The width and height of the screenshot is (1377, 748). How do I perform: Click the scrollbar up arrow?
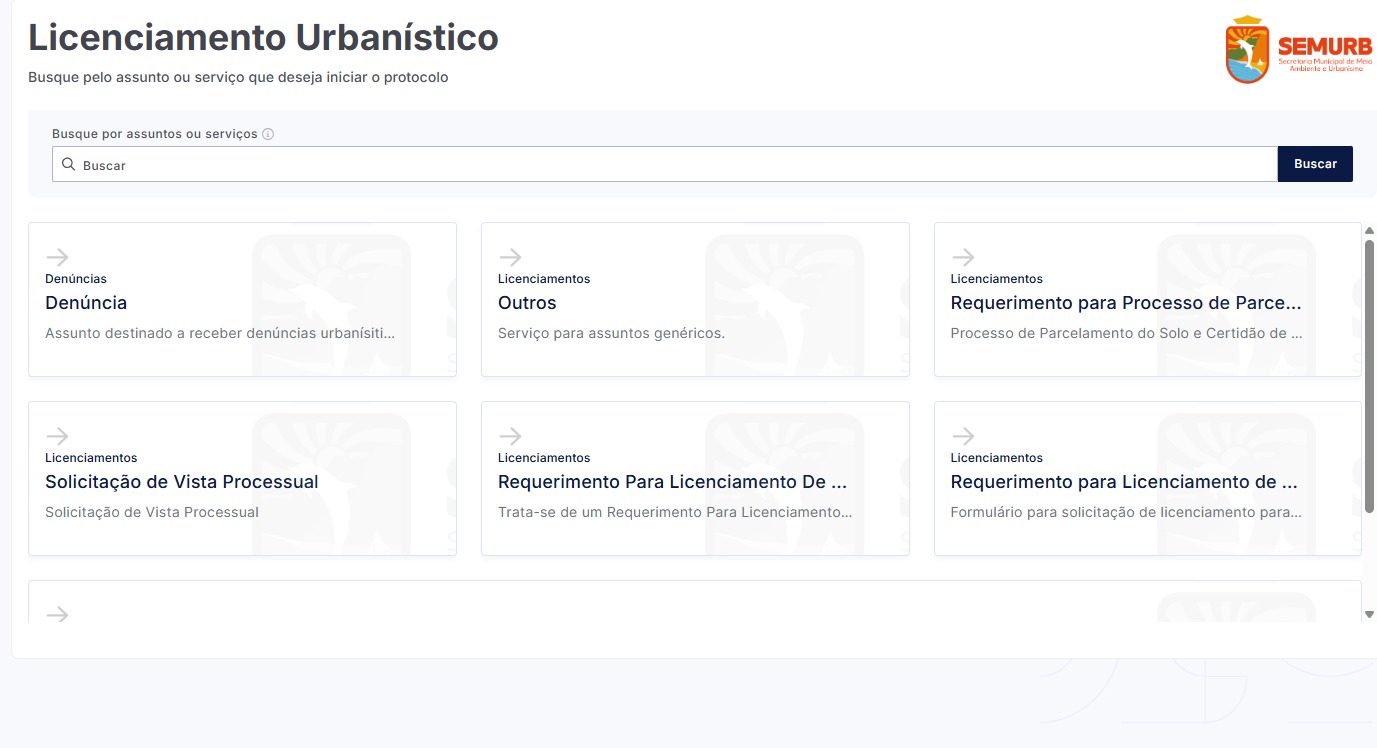tap(1370, 230)
